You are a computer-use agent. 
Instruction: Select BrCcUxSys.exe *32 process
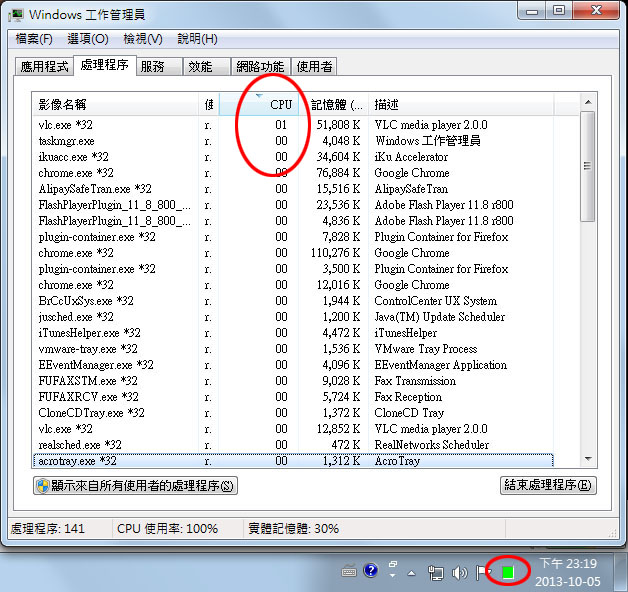[293, 301]
